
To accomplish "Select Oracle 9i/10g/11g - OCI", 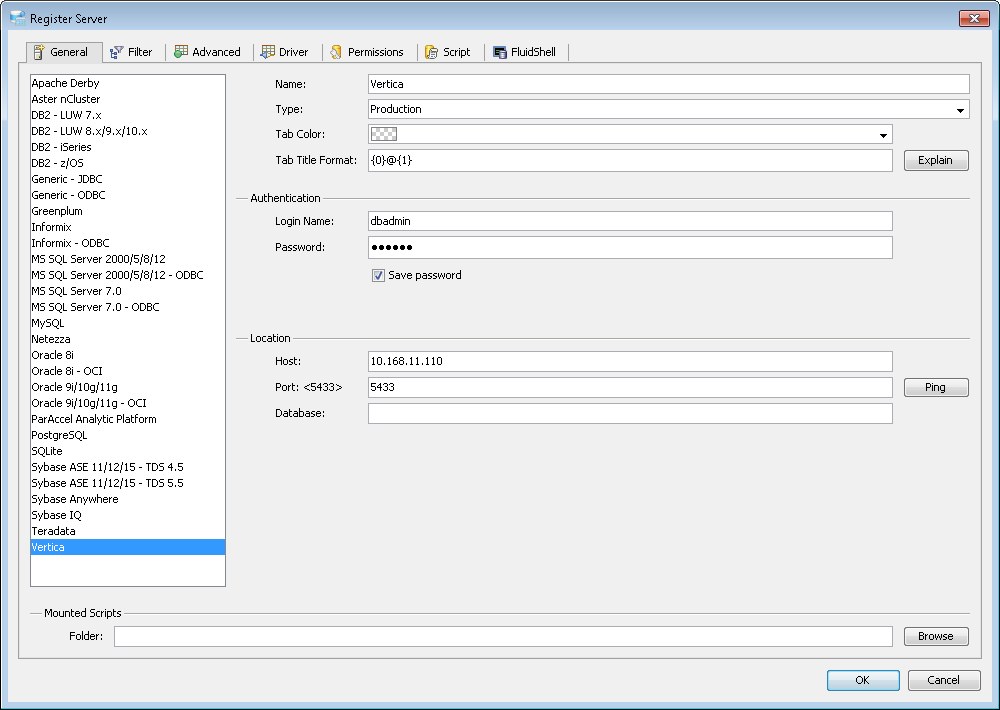I will (x=128, y=403).
